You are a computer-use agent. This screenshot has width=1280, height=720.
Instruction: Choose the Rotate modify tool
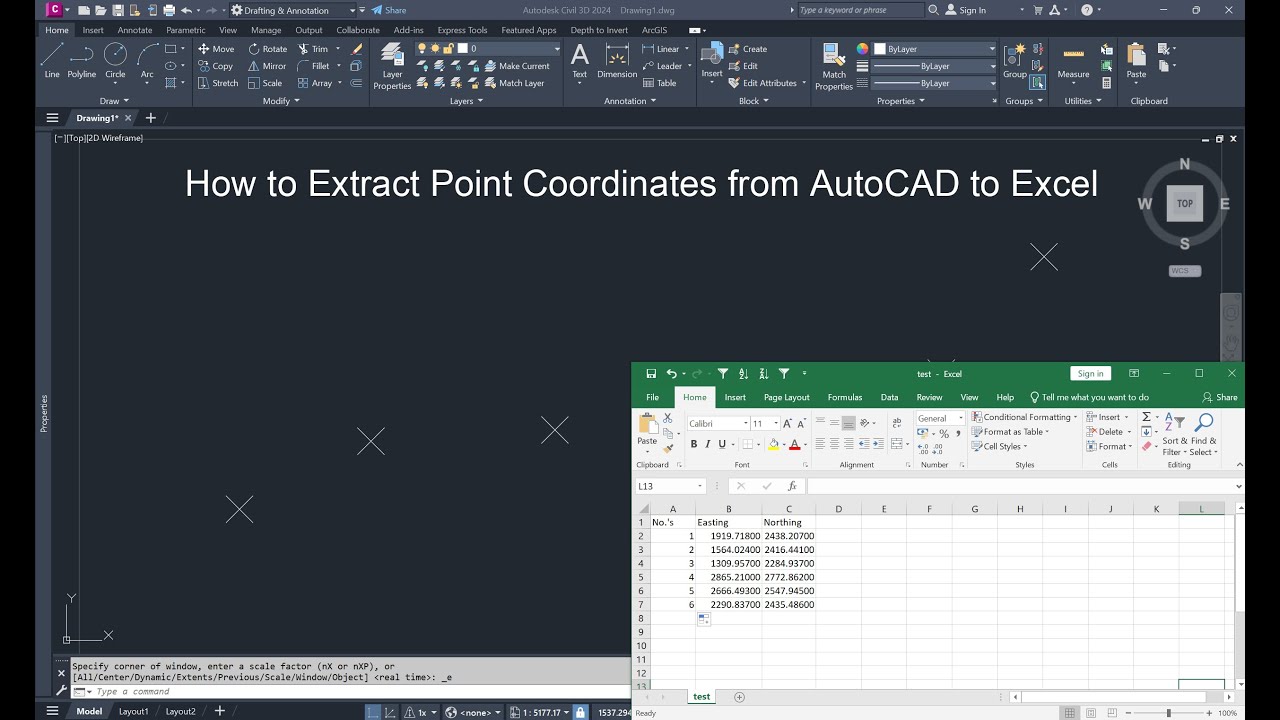point(268,49)
